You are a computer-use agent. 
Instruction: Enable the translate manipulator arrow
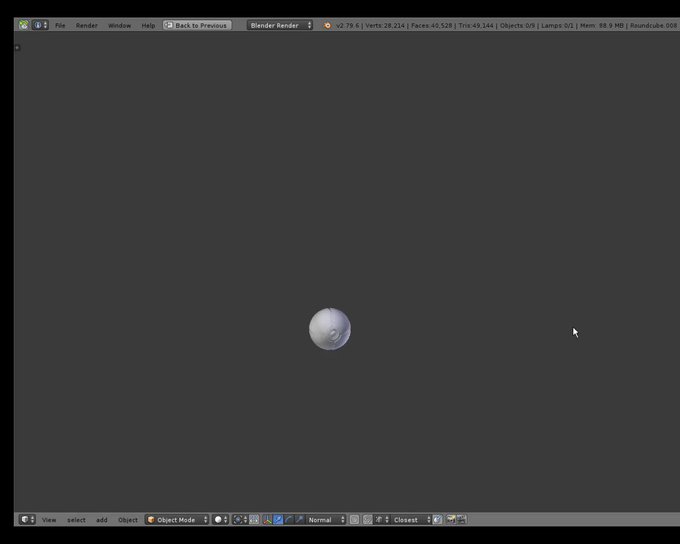278,520
